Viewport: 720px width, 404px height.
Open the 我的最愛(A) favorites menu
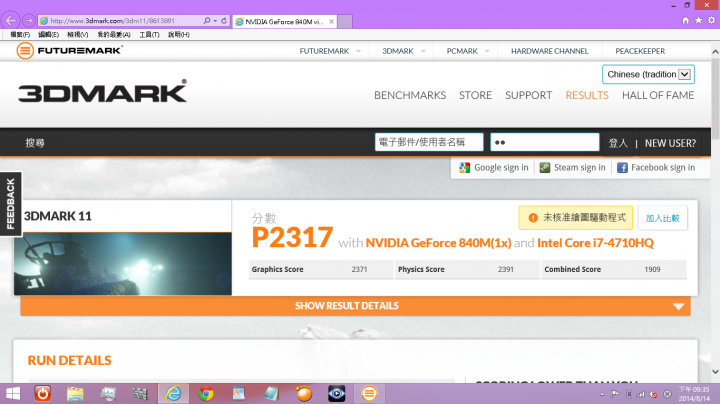pyautogui.click(x=114, y=34)
